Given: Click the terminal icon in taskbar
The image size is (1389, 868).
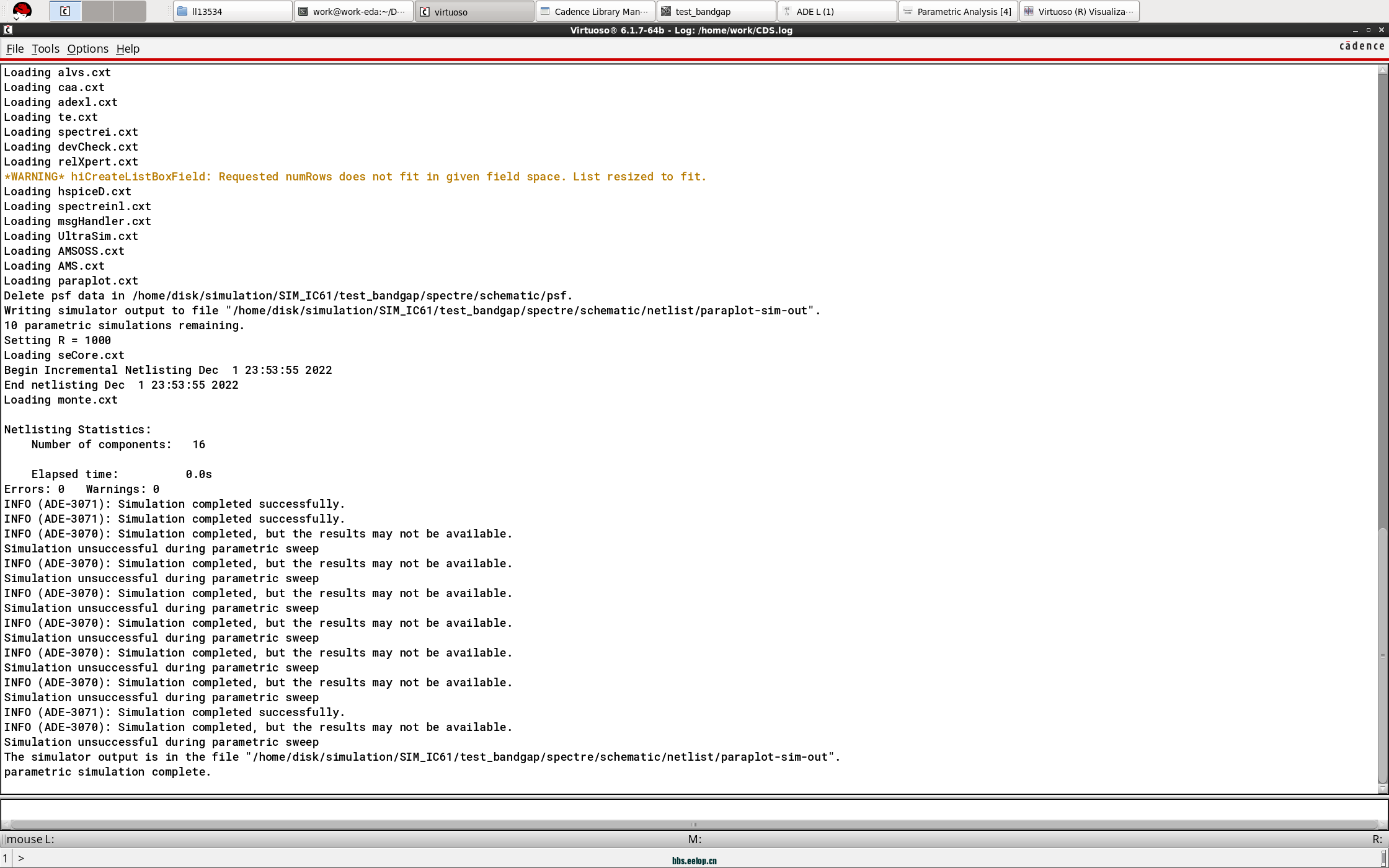Looking at the screenshot, I should coord(303,11).
